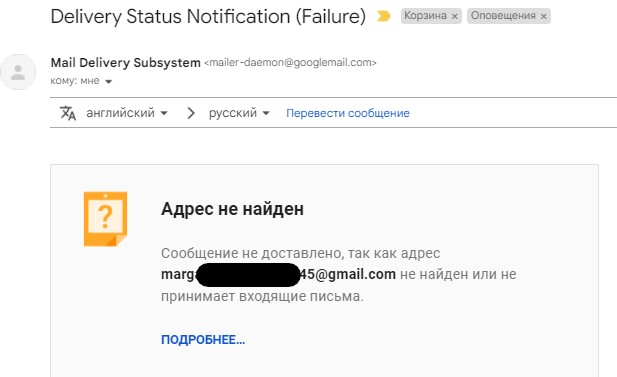Click Перевести сообщение link
617x377 pixels.
pyautogui.click(x=347, y=113)
